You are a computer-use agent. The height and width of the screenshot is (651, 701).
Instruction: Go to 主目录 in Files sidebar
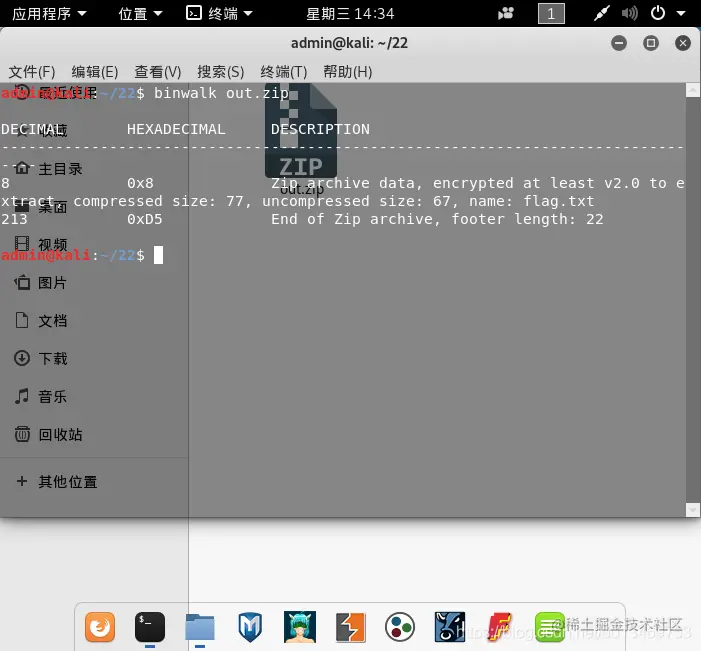coord(49,169)
